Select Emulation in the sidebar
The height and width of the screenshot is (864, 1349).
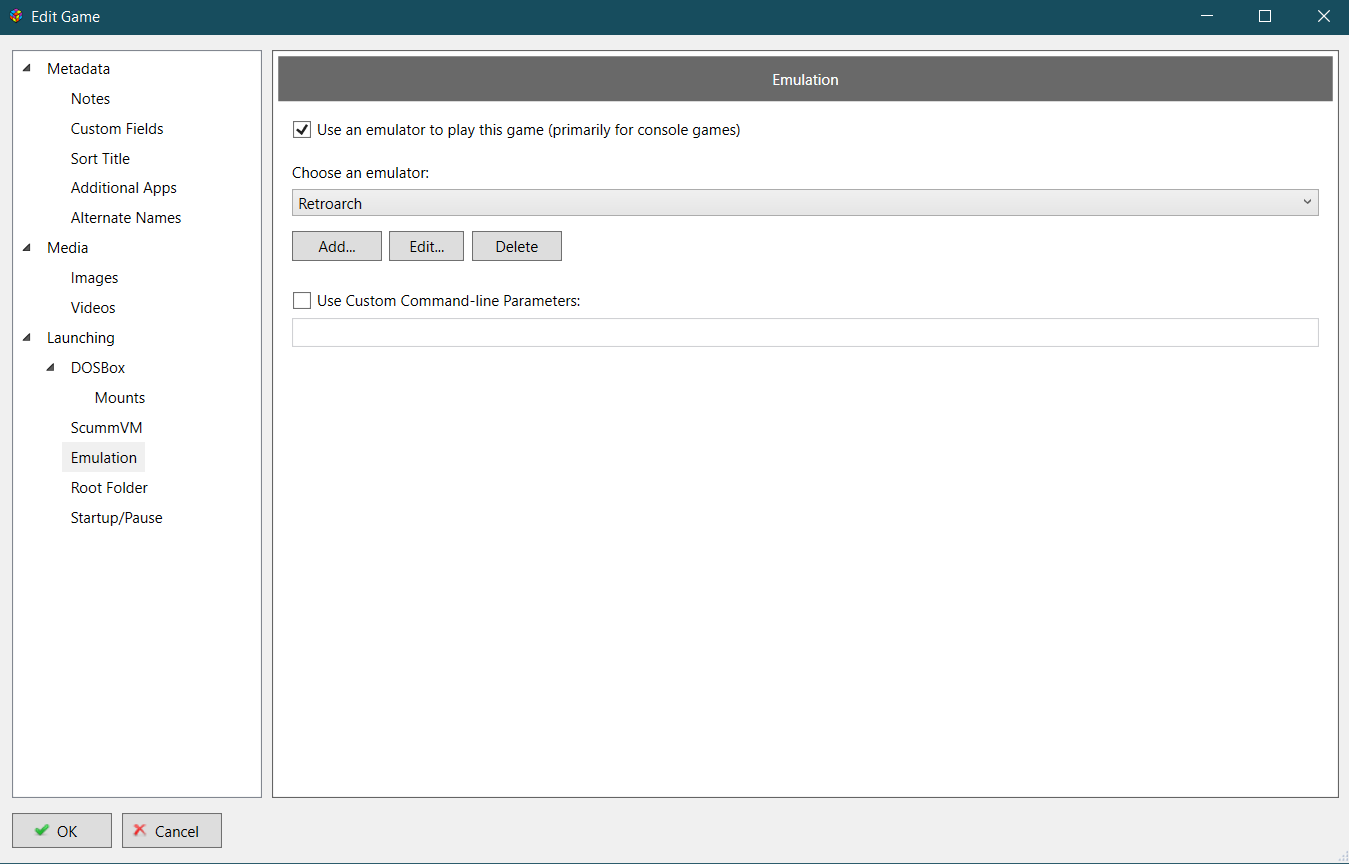pyautogui.click(x=104, y=458)
